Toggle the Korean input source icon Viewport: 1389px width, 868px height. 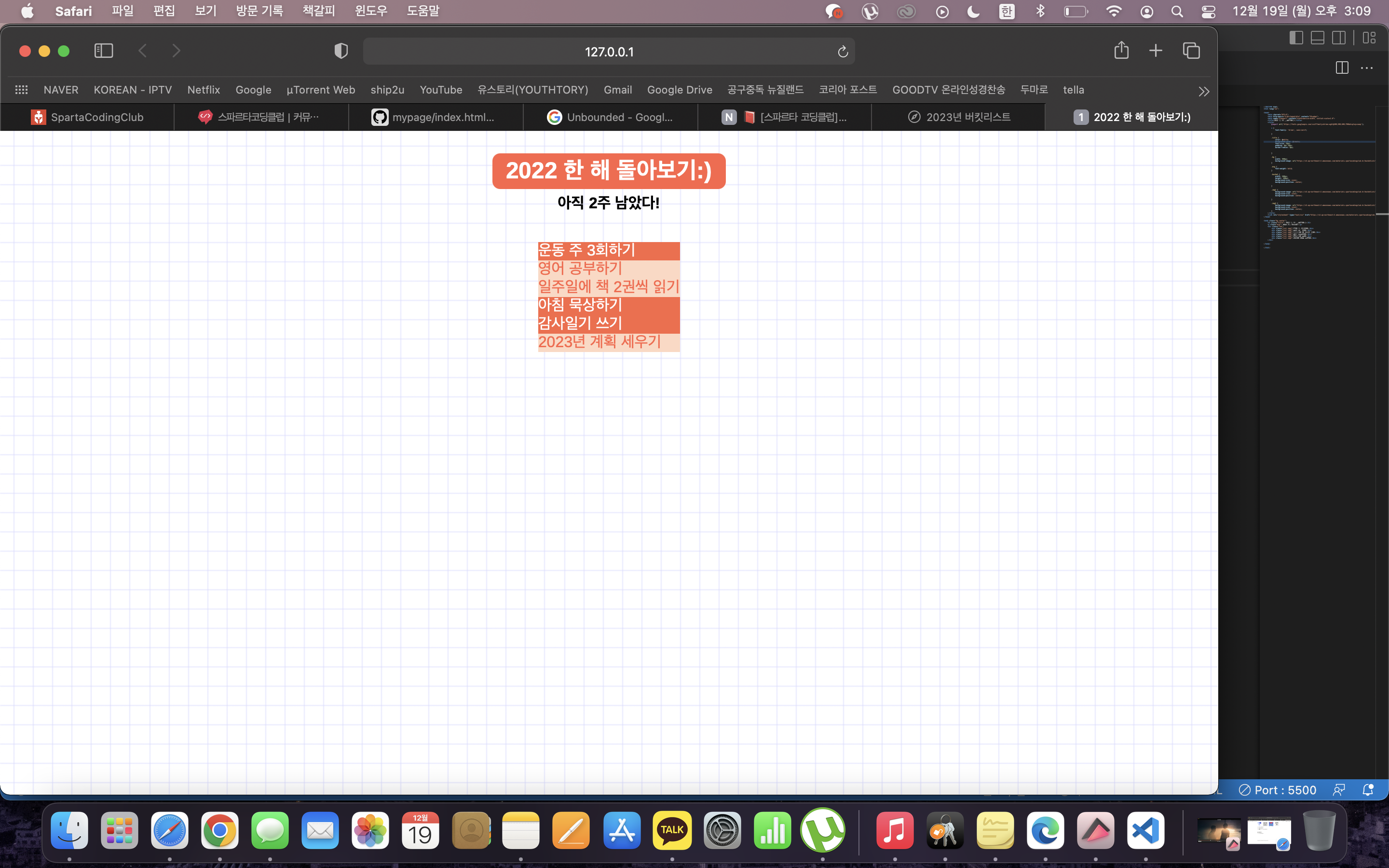[1007, 12]
